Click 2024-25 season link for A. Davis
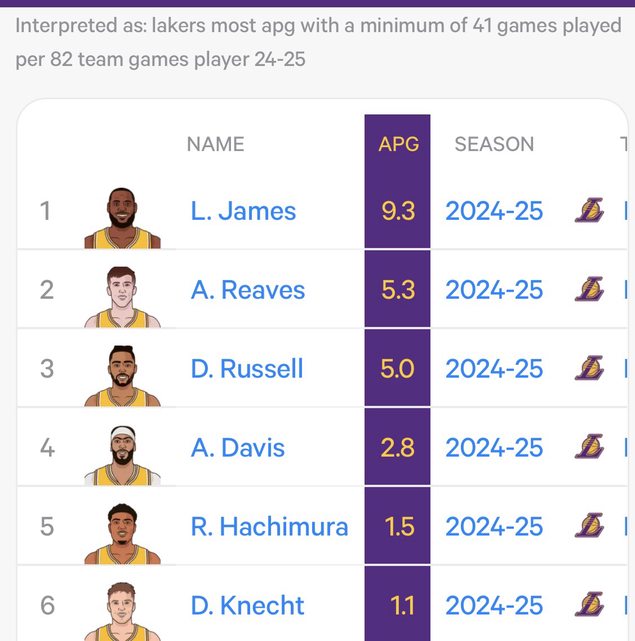The image size is (635, 641). tap(494, 447)
